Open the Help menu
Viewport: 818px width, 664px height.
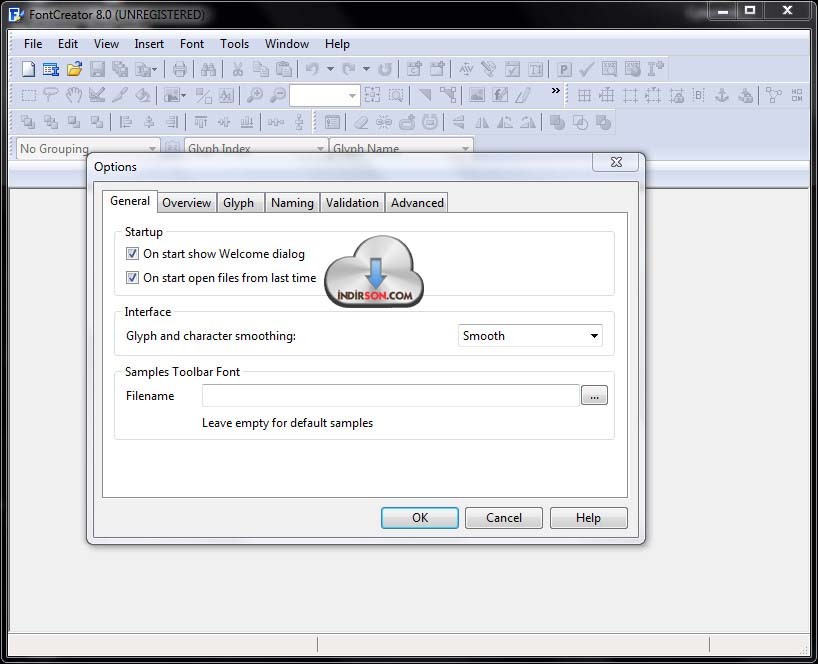click(x=337, y=44)
